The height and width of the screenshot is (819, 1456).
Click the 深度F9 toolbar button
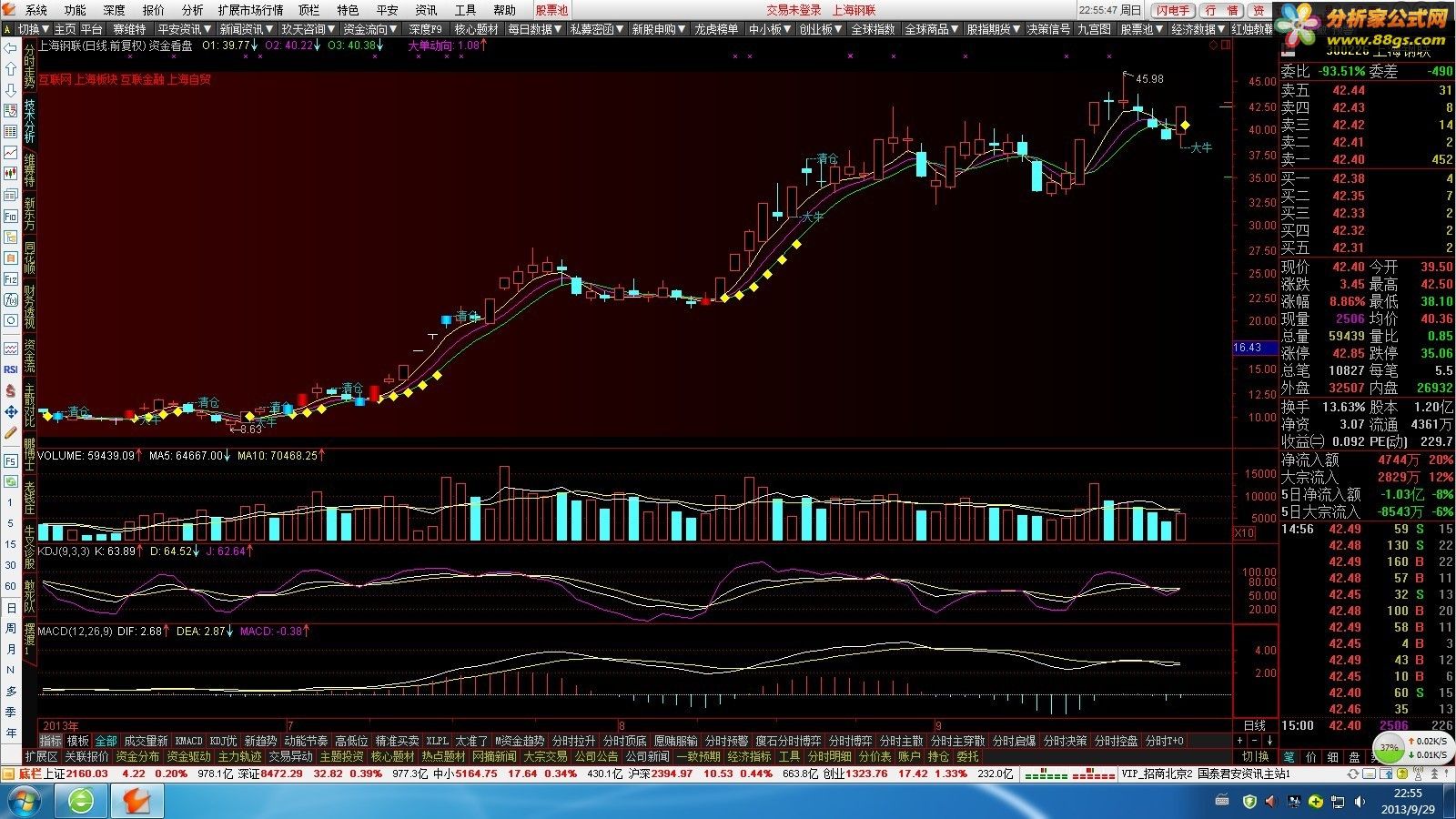(x=425, y=29)
